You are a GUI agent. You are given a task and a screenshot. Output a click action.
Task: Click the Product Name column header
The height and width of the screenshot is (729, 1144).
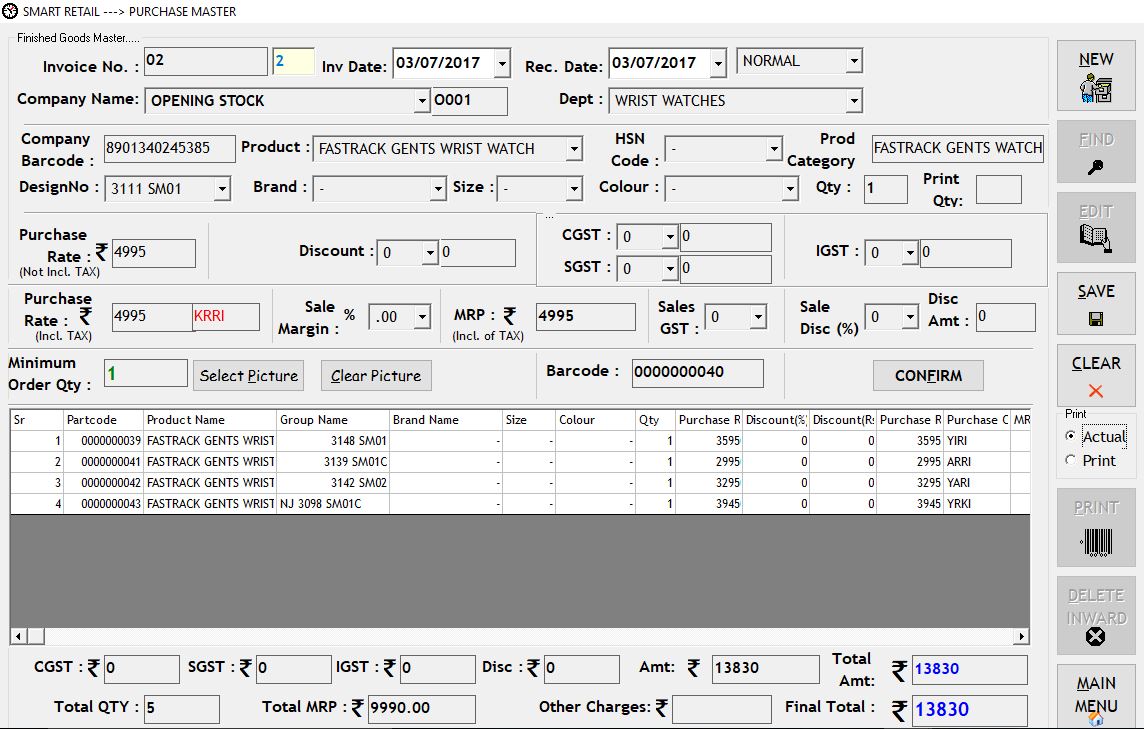pyautogui.click(x=210, y=420)
